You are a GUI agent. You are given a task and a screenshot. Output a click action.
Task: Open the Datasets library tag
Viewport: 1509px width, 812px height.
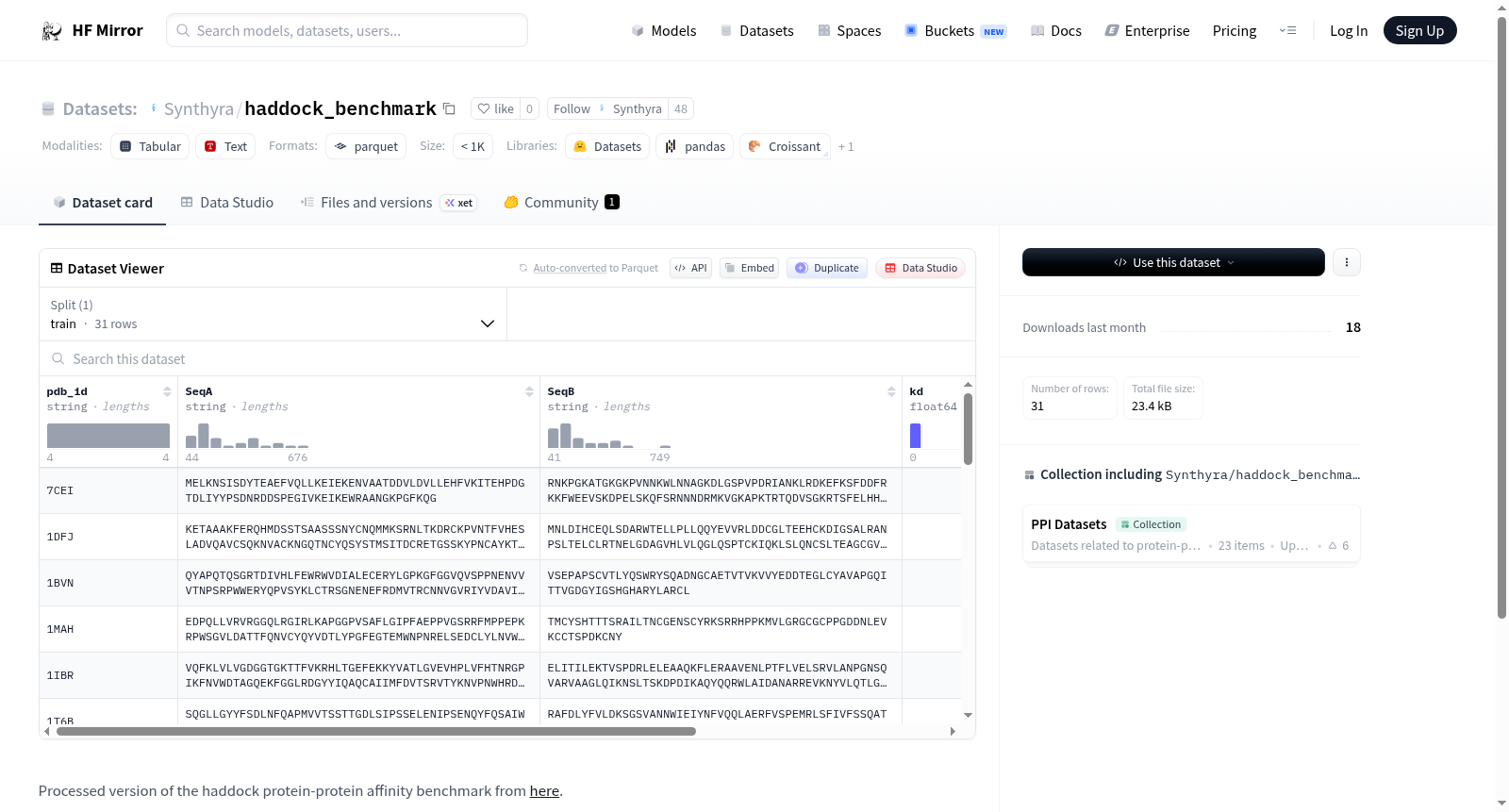click(x=607, y=146)
